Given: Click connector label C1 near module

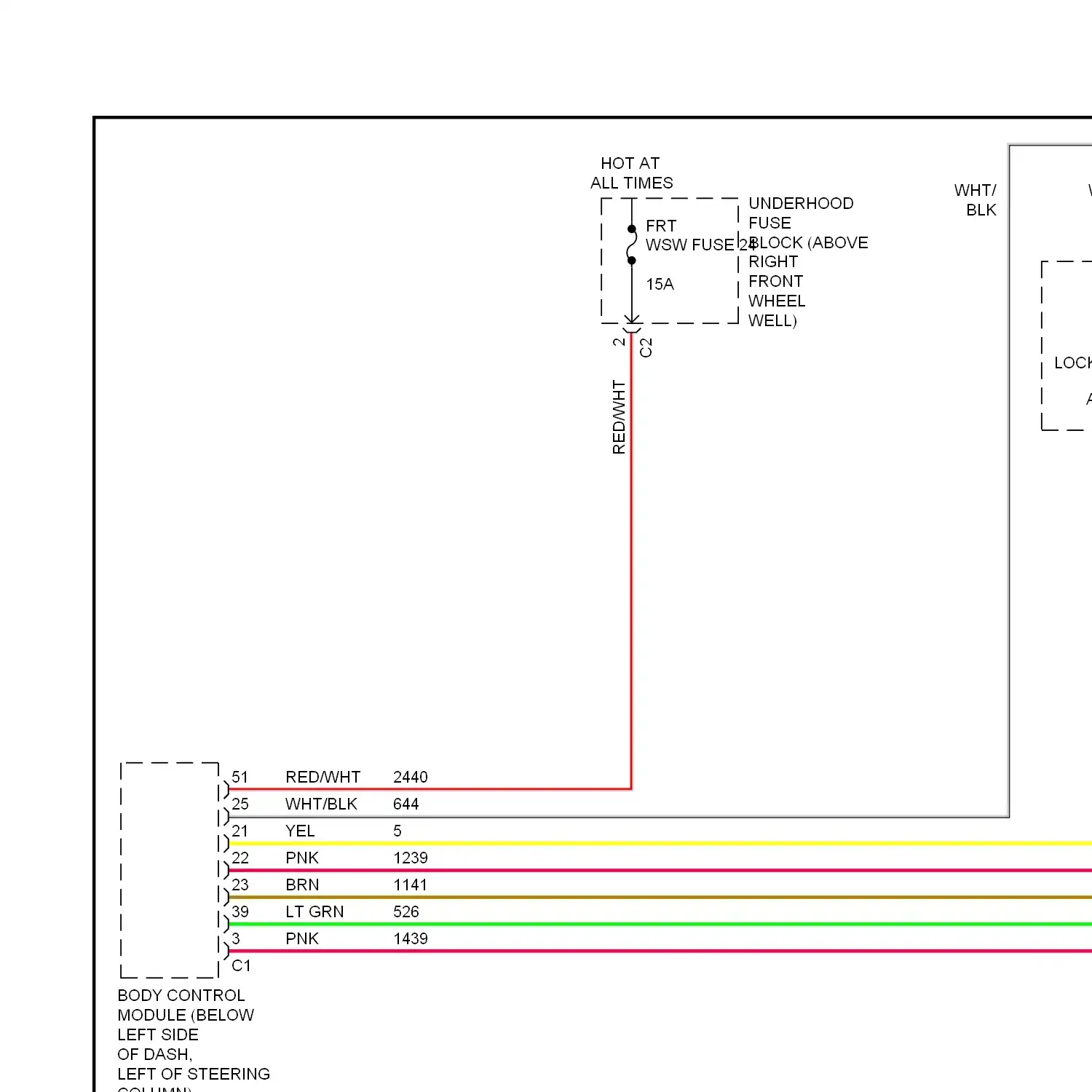Looking at the screenshot, I should click(x=241, y=965).
